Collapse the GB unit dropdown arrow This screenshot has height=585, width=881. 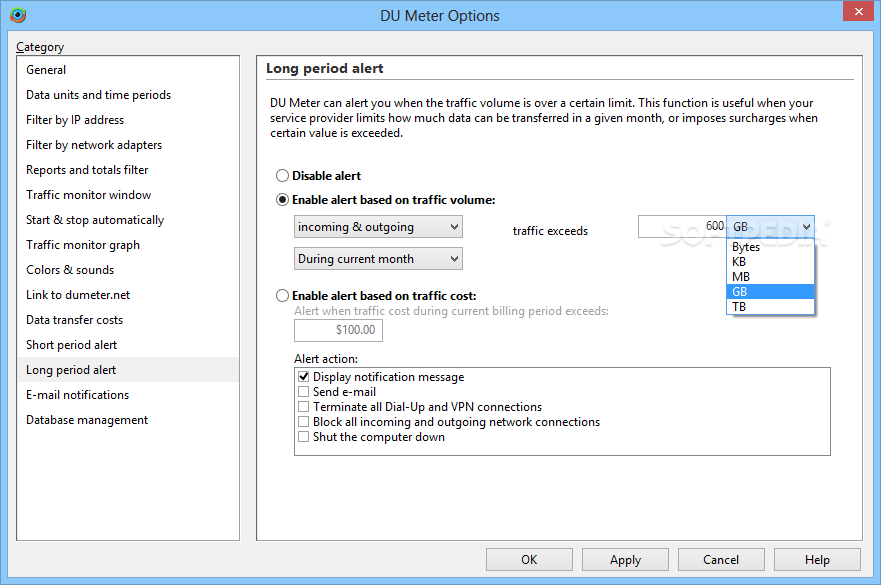(x=806, y=227)
